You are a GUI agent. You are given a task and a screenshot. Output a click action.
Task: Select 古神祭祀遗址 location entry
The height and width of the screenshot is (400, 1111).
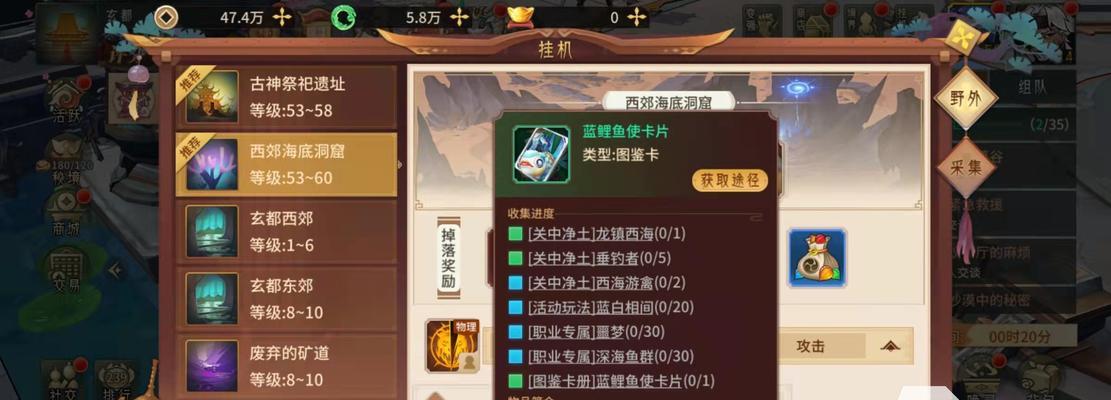(x=286, y=97)
